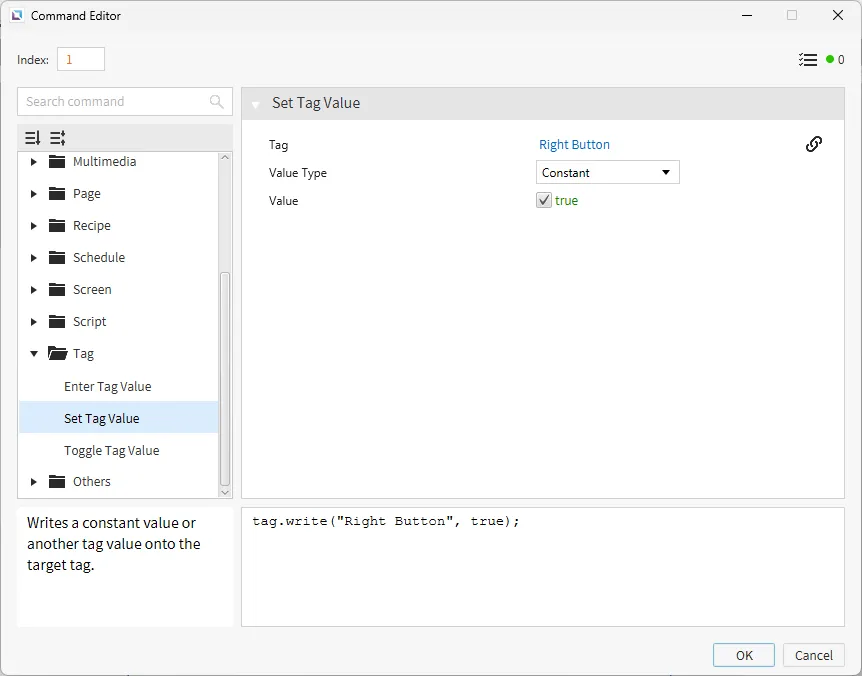
Task: Expand the Script category arrow
Action: coord(34,322)
